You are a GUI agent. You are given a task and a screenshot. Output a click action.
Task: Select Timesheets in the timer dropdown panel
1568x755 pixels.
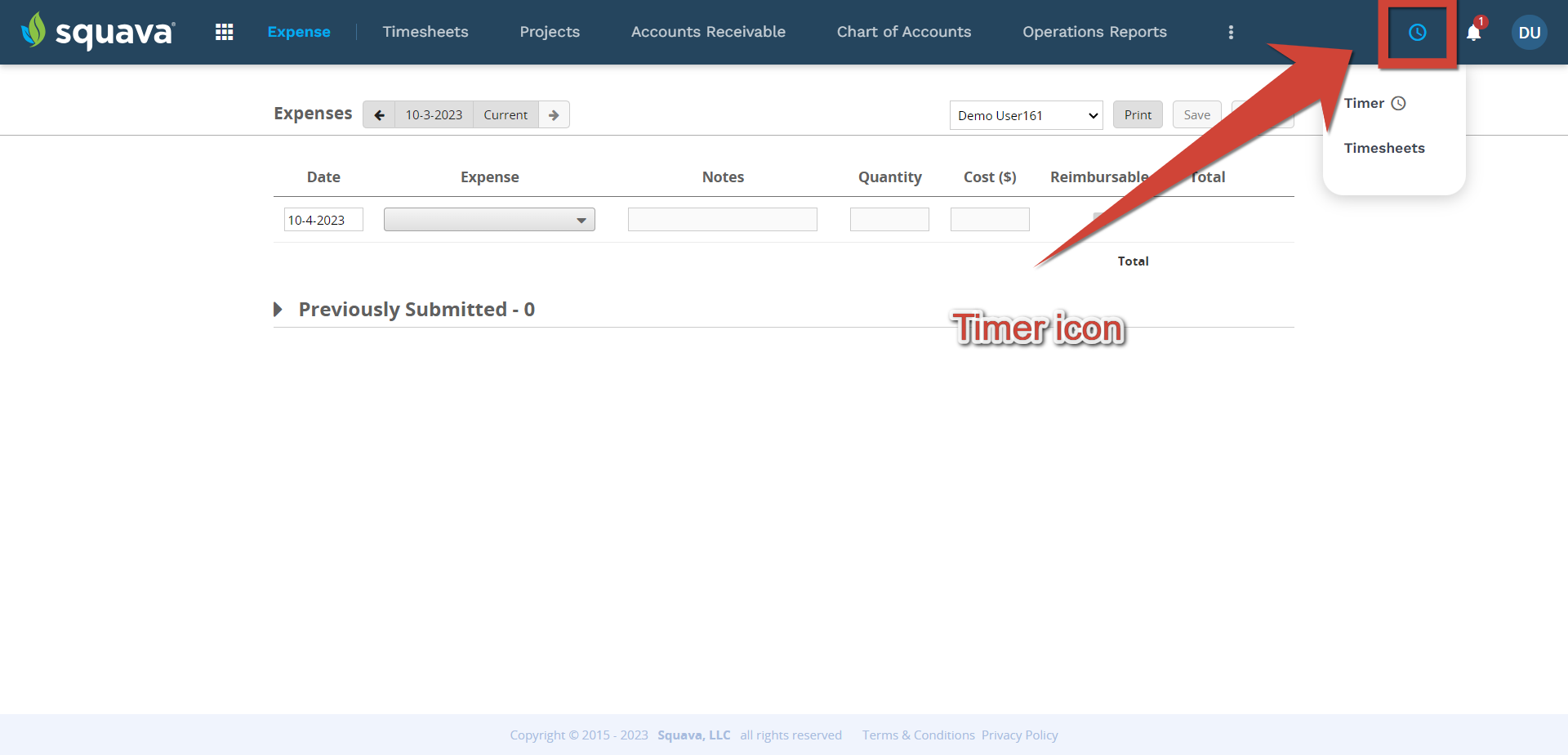(1384, 148)
